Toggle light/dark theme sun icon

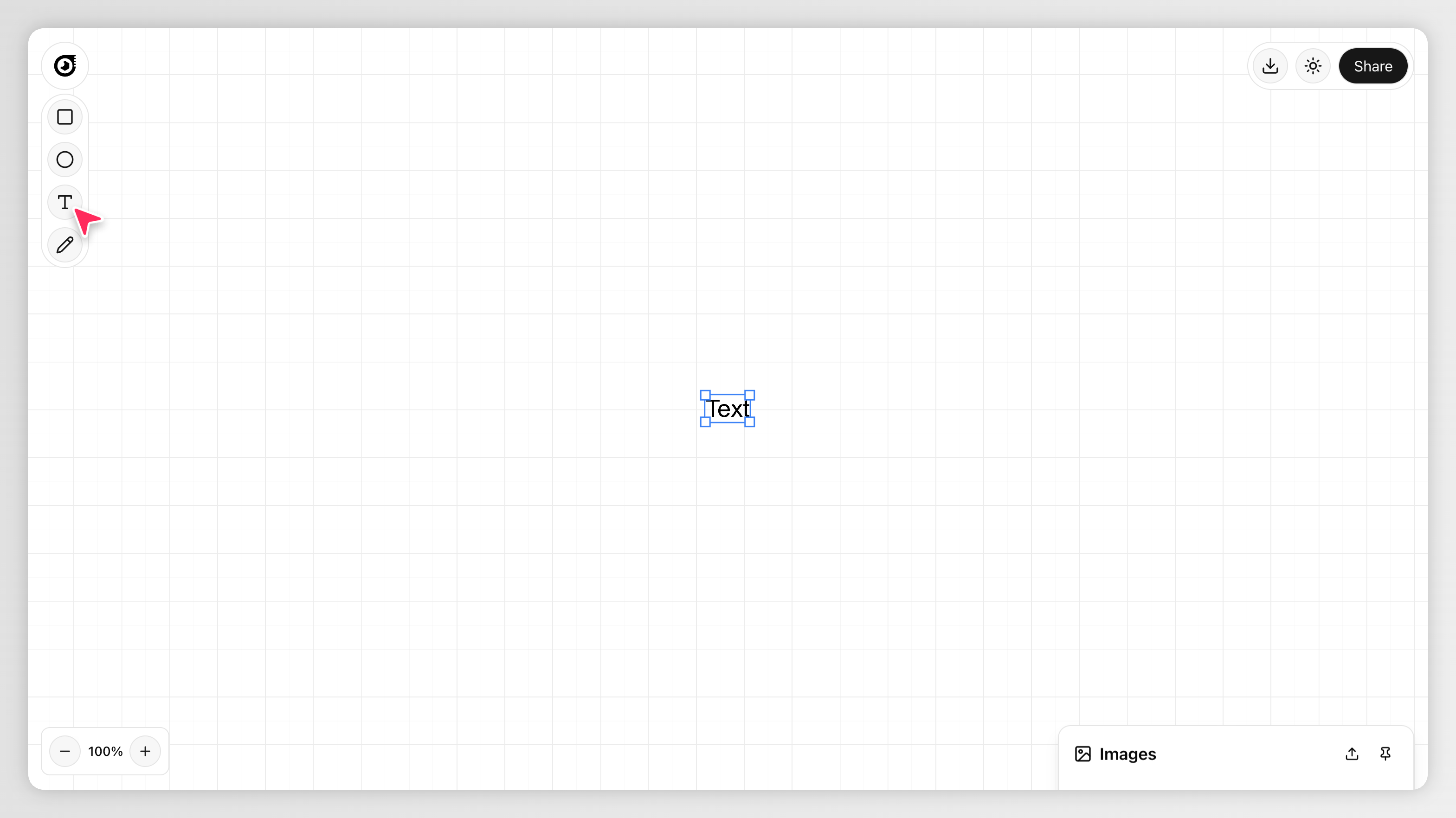(x=1313, y=66)
